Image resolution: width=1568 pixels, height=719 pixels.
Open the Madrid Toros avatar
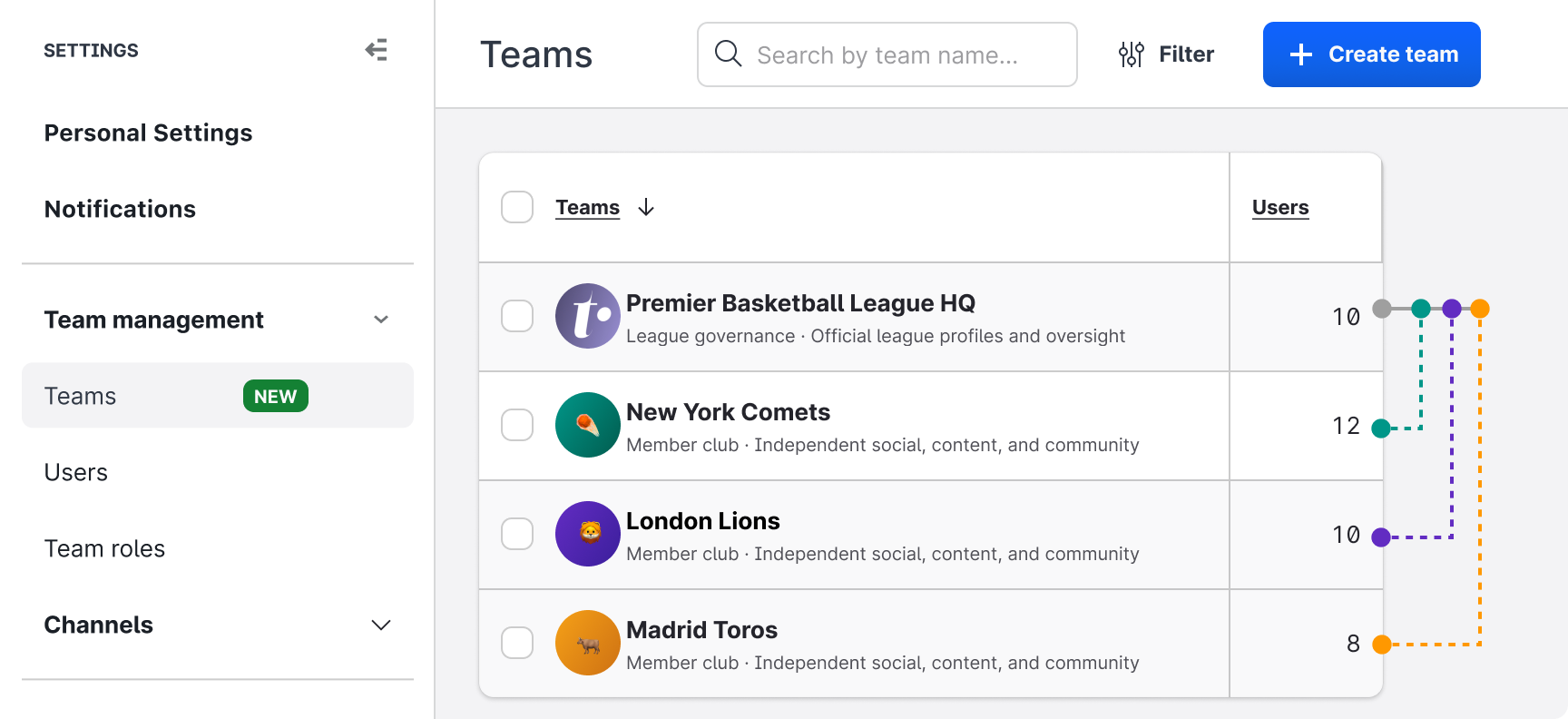coord(588,643)
